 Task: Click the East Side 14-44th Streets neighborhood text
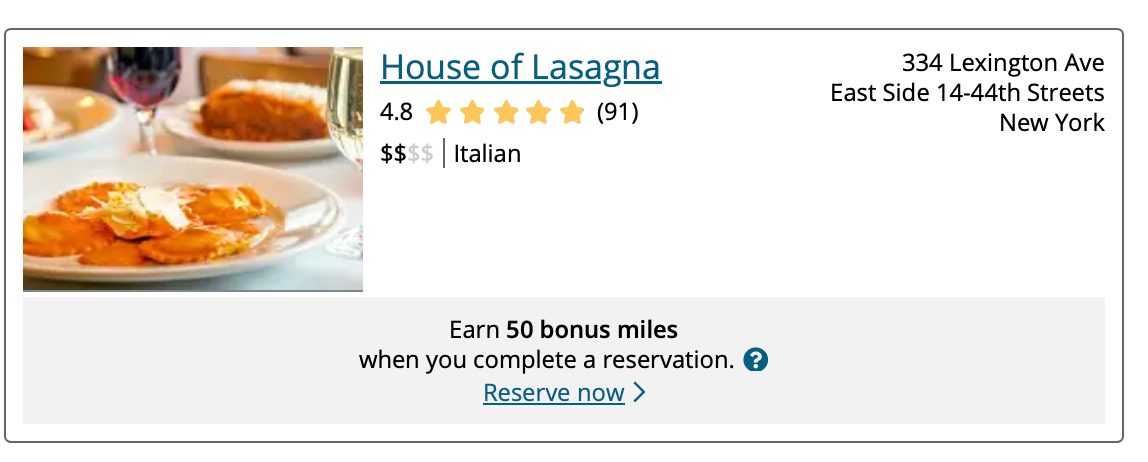click(967, 94)
